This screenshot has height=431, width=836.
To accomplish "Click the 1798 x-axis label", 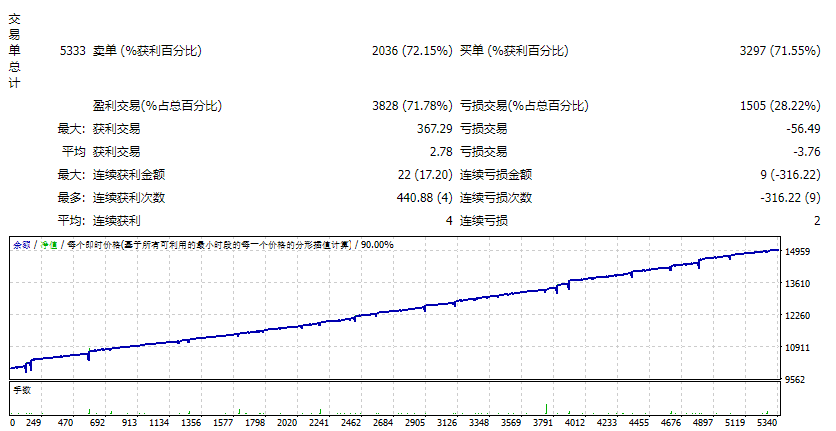I will tap(254, 422).
